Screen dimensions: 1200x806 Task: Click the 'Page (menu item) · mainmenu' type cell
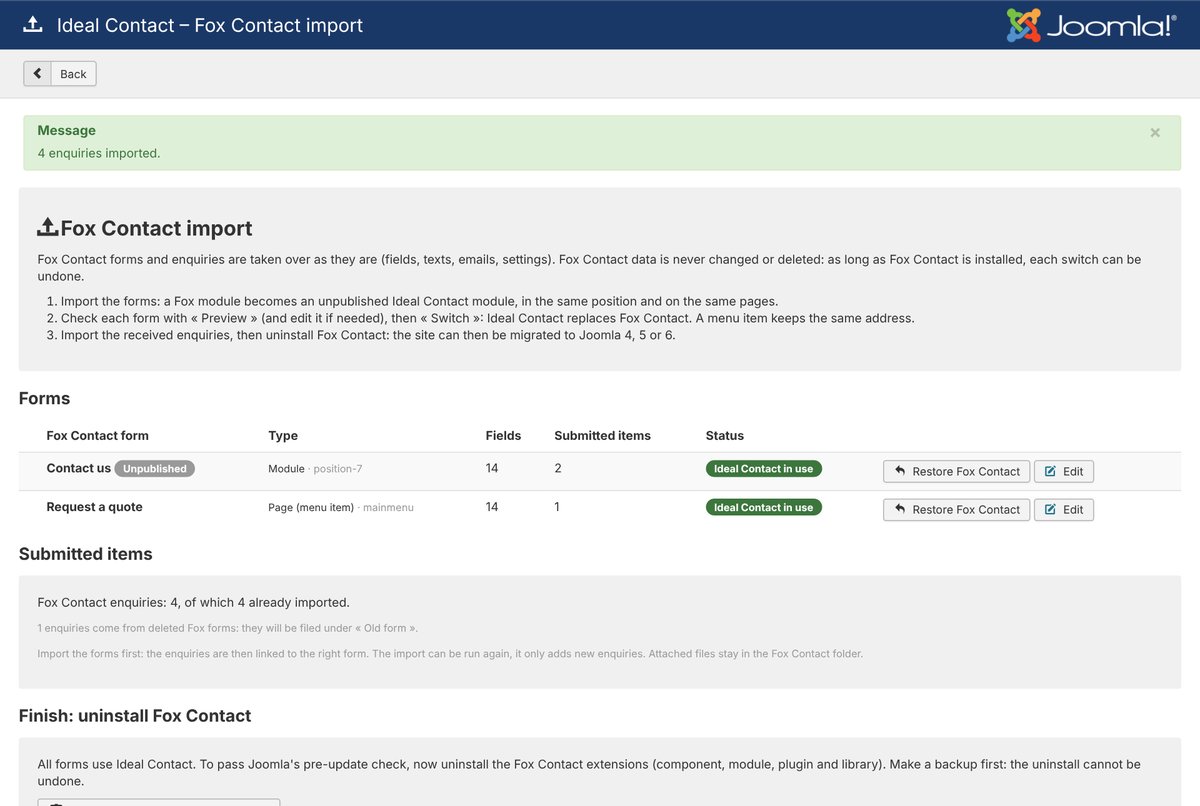340,507
